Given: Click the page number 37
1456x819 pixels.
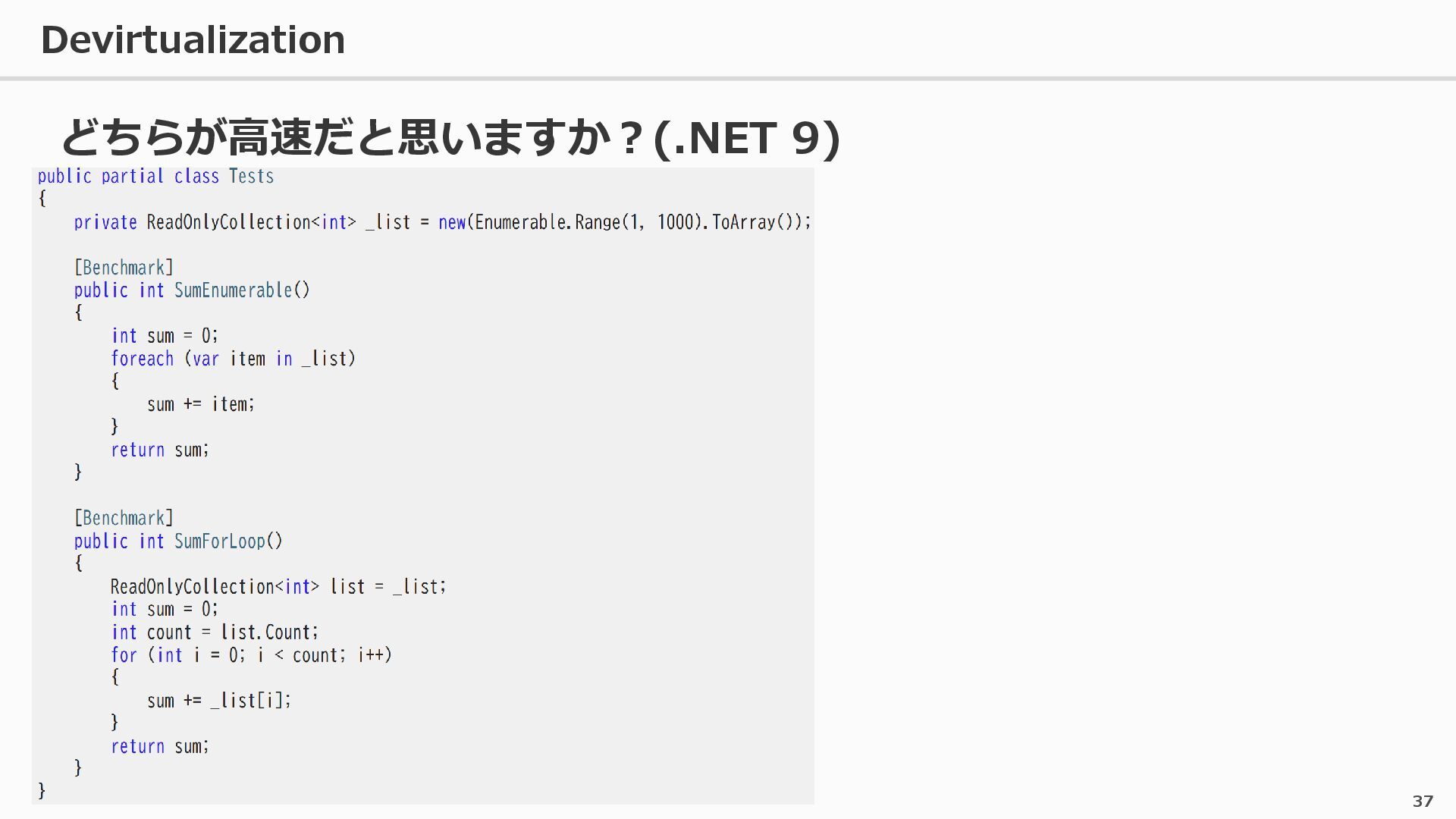Looking at the screenshot, I should pyautogui.click(x=1423, y=801).
